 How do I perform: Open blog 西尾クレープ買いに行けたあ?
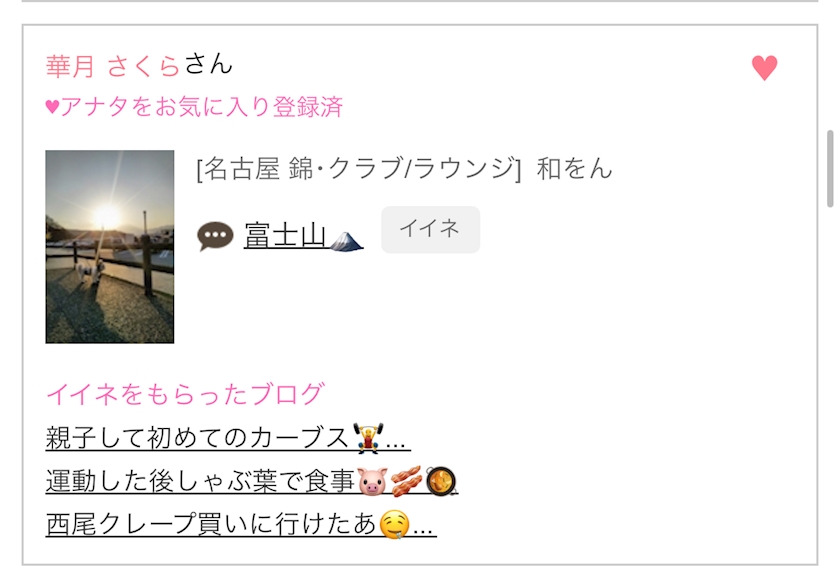pos(241,524)
